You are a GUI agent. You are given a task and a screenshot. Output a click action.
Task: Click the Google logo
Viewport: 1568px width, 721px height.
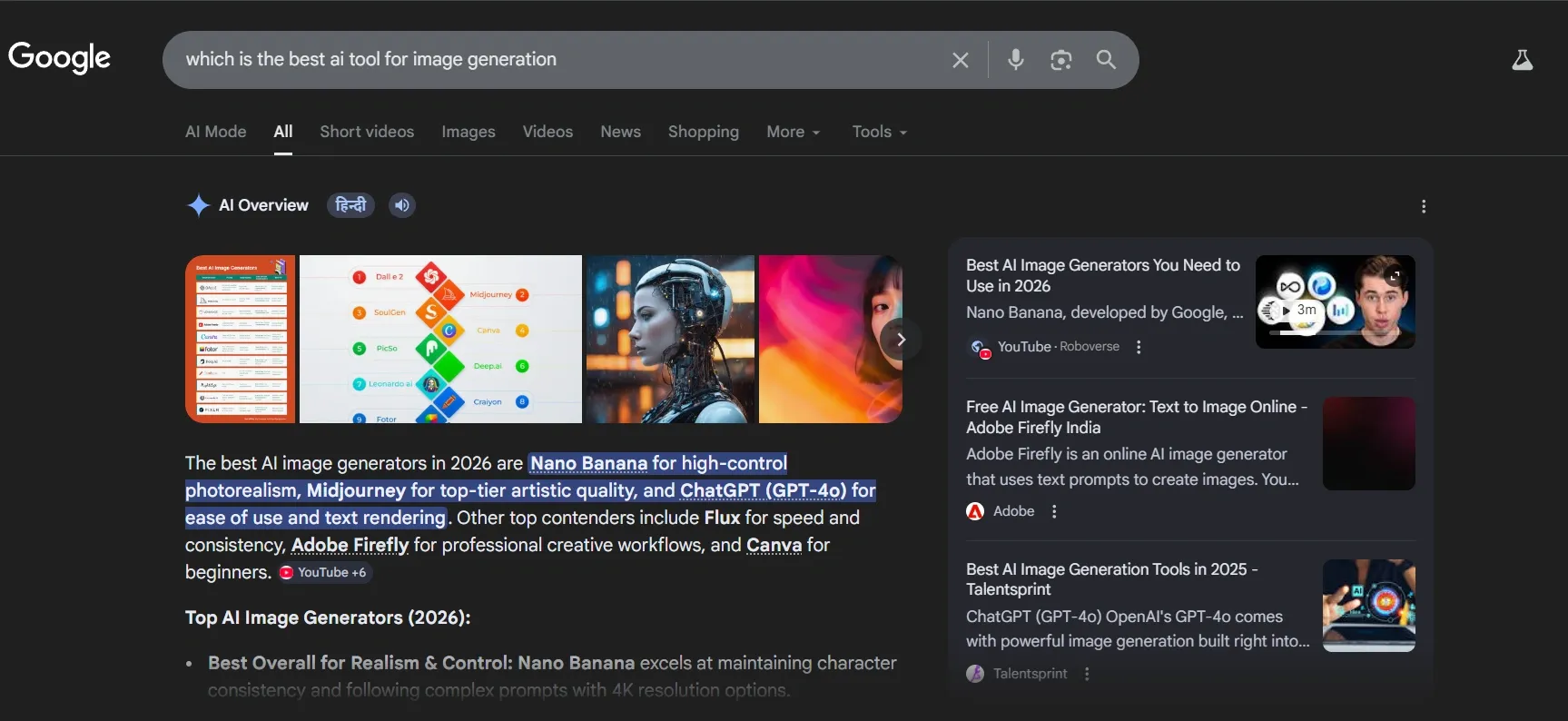[60, 57]
